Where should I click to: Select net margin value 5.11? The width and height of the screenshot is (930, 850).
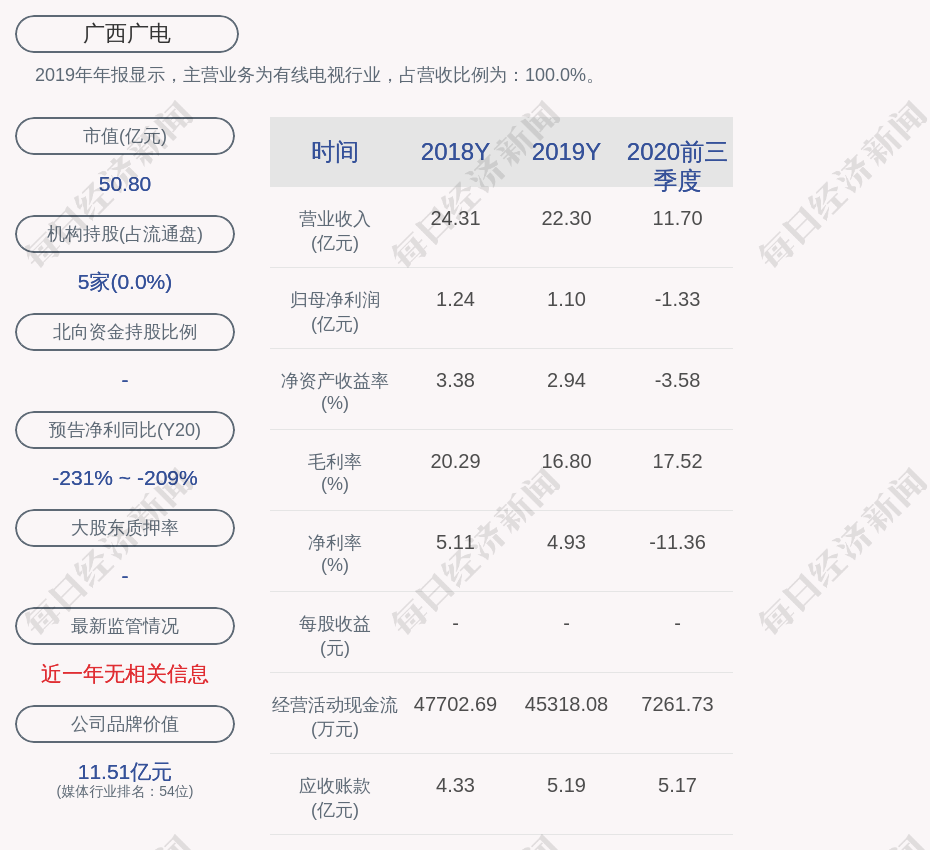point(455,542)
